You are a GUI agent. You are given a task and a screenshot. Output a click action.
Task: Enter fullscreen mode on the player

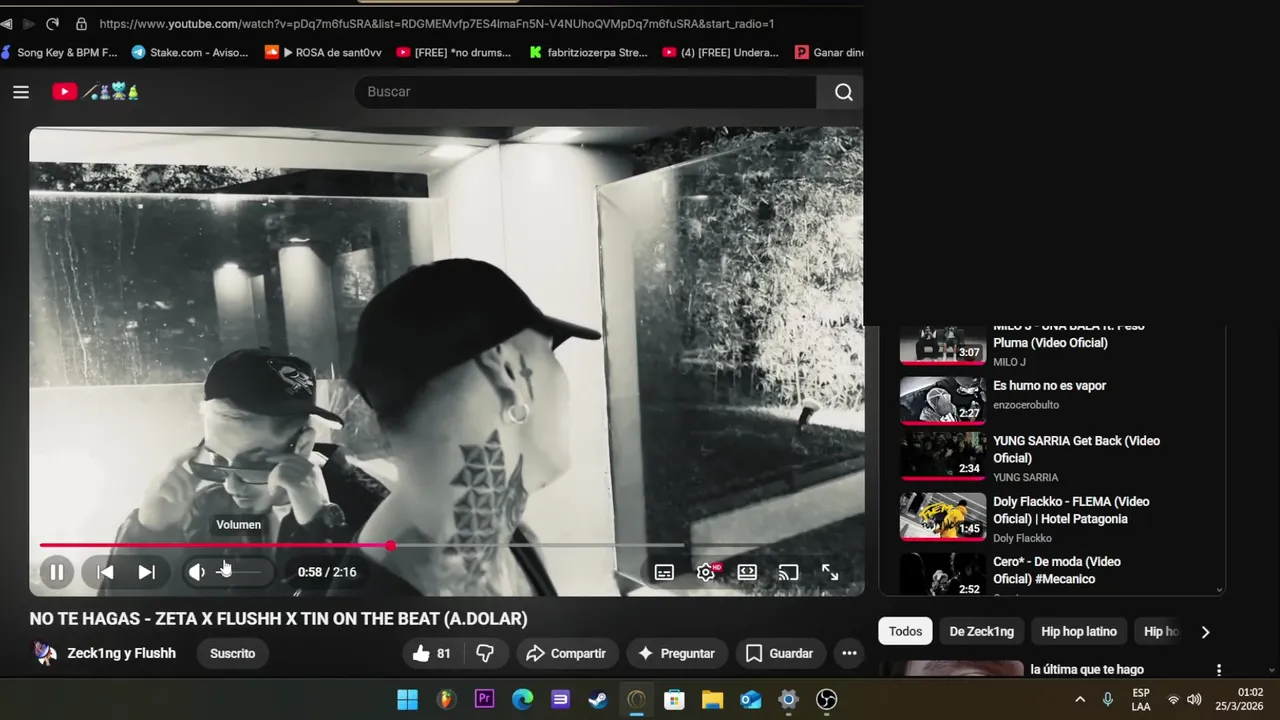(830, 572)
